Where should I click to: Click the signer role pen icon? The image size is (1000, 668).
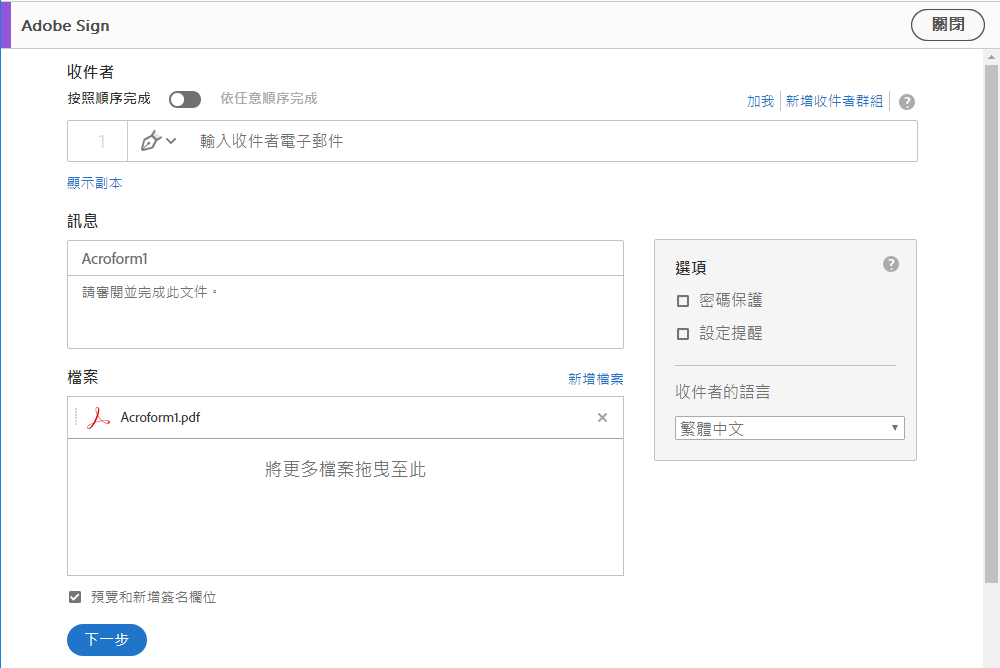[151, 141]
